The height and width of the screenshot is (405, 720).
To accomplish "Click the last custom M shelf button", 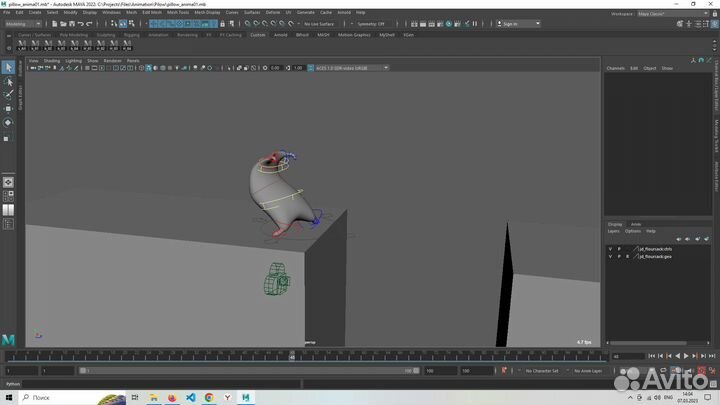I will (127, 45).
